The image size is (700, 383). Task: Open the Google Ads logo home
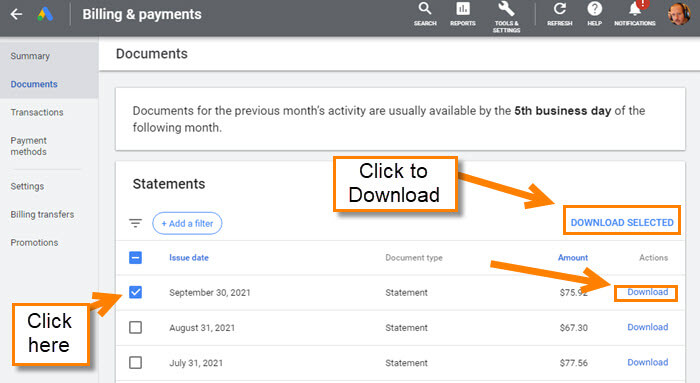[x=45, y=14]
